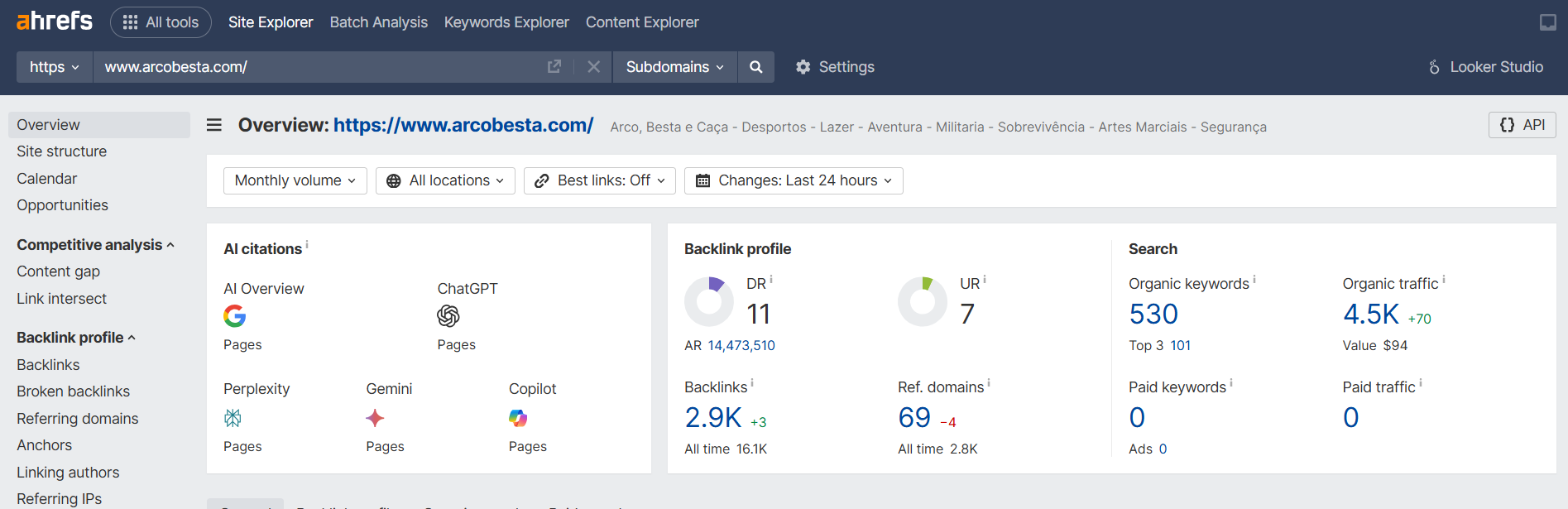Open Content gap report

point(59,271)
